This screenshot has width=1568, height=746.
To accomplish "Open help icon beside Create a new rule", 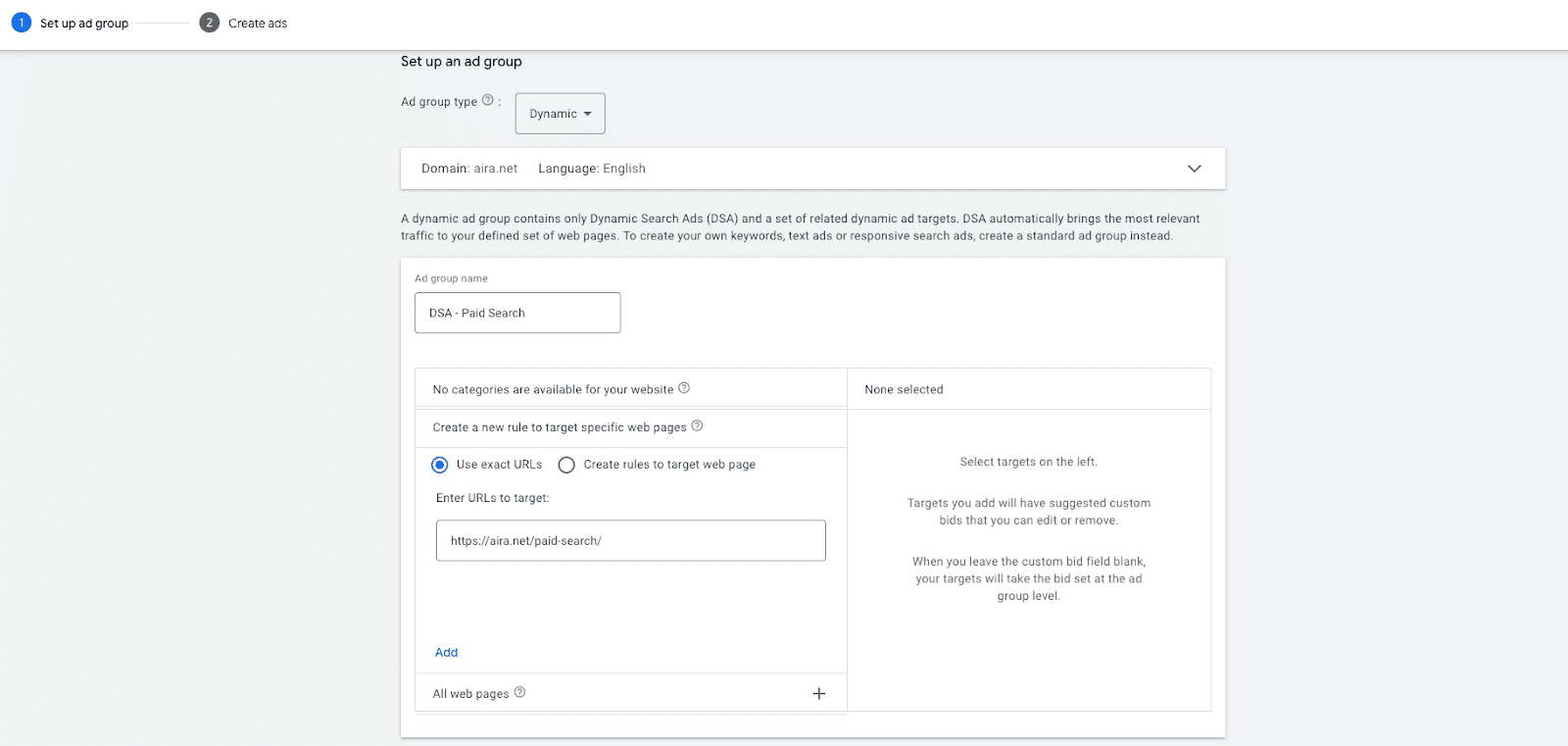I will click(697, 425).
